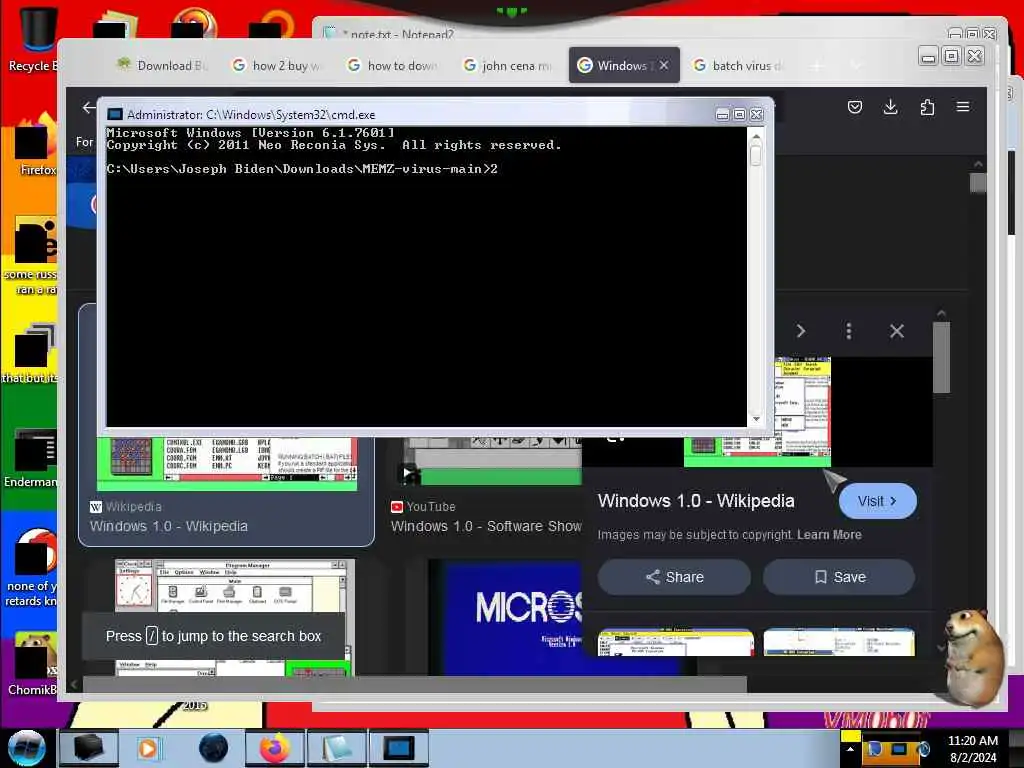This screenshot has height=768, width=1024.
Task: Click the cmd window title bar icon
Action: pyautogui.click(x=114, y=114)
